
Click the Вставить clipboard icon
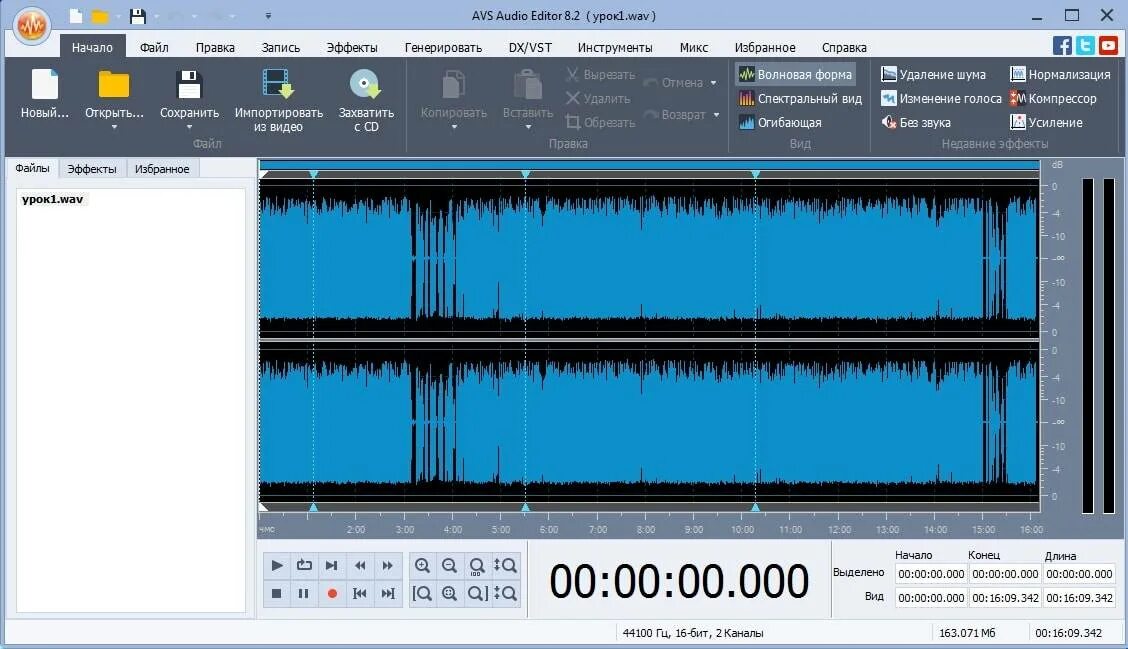(528, 85)
